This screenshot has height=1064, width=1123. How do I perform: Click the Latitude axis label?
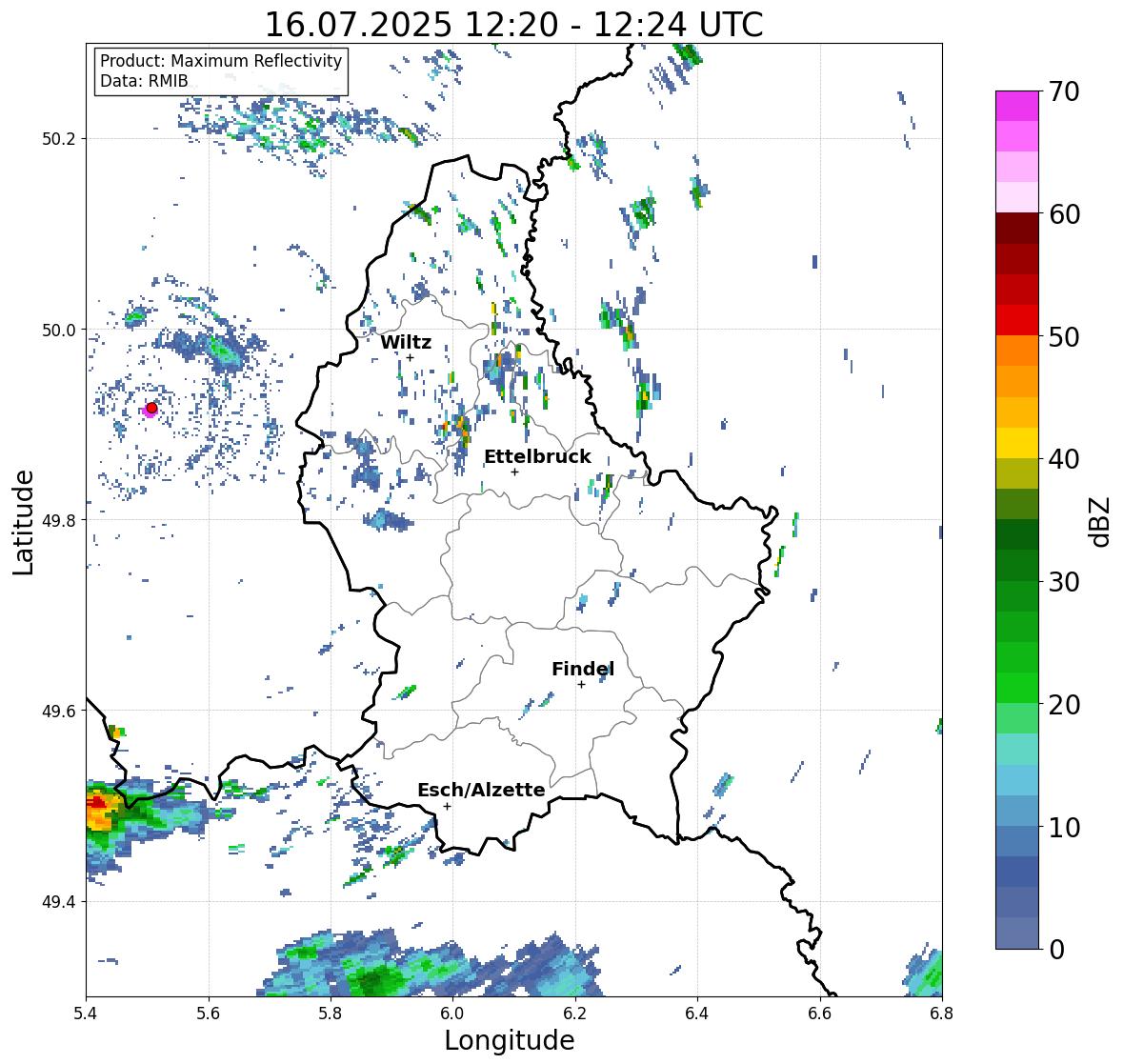point(24,522)
